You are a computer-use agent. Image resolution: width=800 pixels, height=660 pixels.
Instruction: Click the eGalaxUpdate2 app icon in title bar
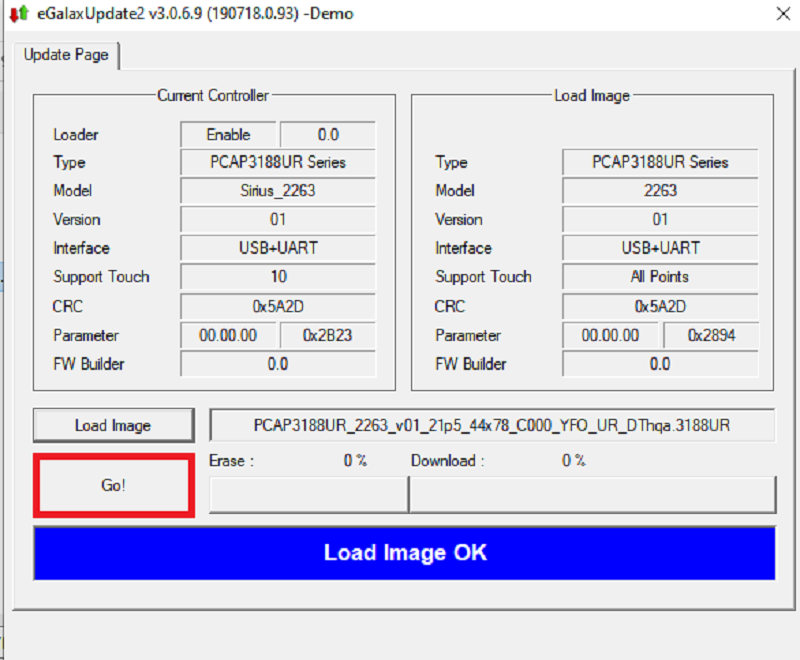click(18, 14)
